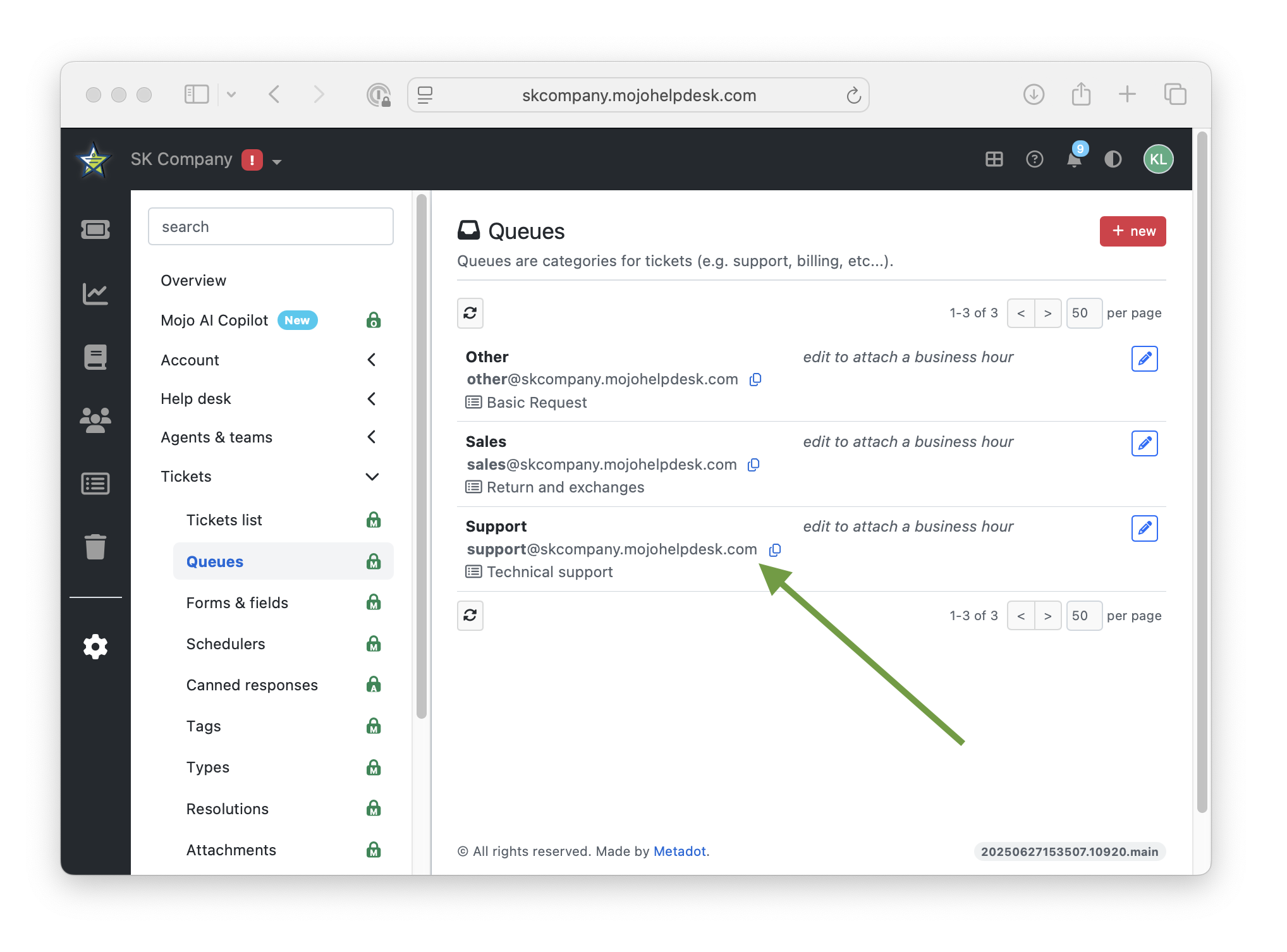Viewport: 1287px width, 952px height.
Task: Go to Canned responses
Action: 252,685
